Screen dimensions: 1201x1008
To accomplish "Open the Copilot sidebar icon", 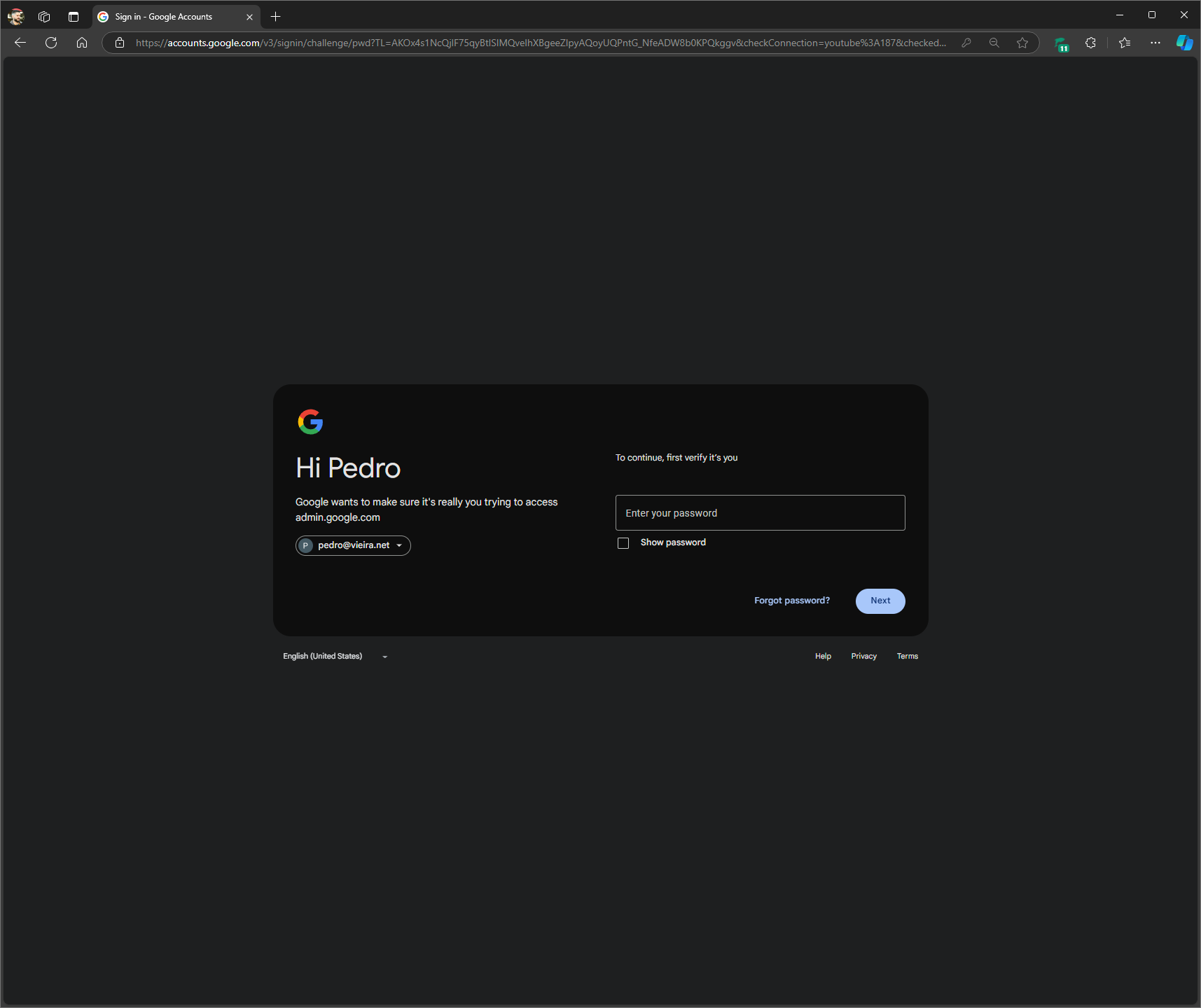I will point(1184,43).
